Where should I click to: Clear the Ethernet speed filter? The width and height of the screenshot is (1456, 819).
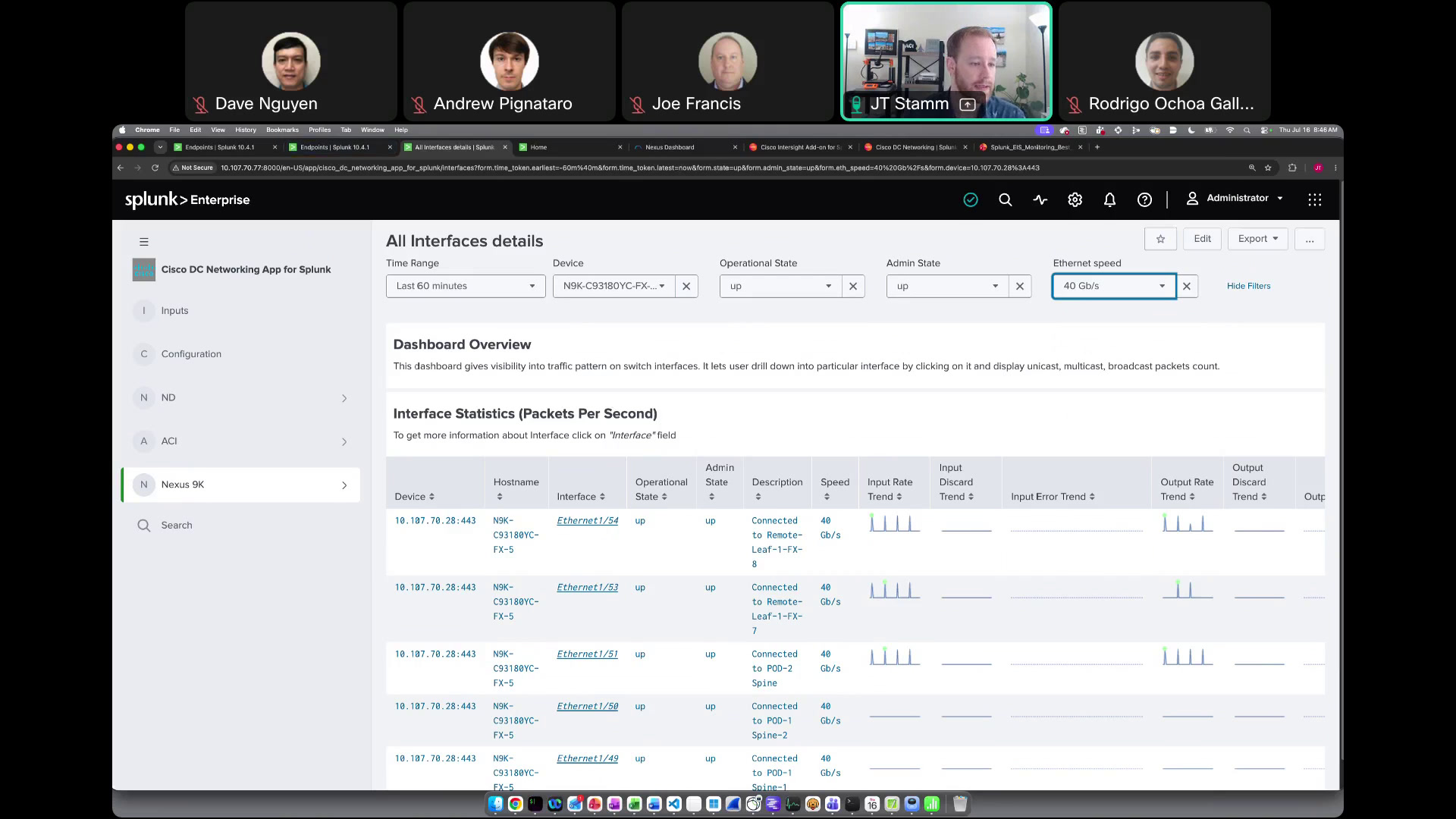(x=1187, y=287)
